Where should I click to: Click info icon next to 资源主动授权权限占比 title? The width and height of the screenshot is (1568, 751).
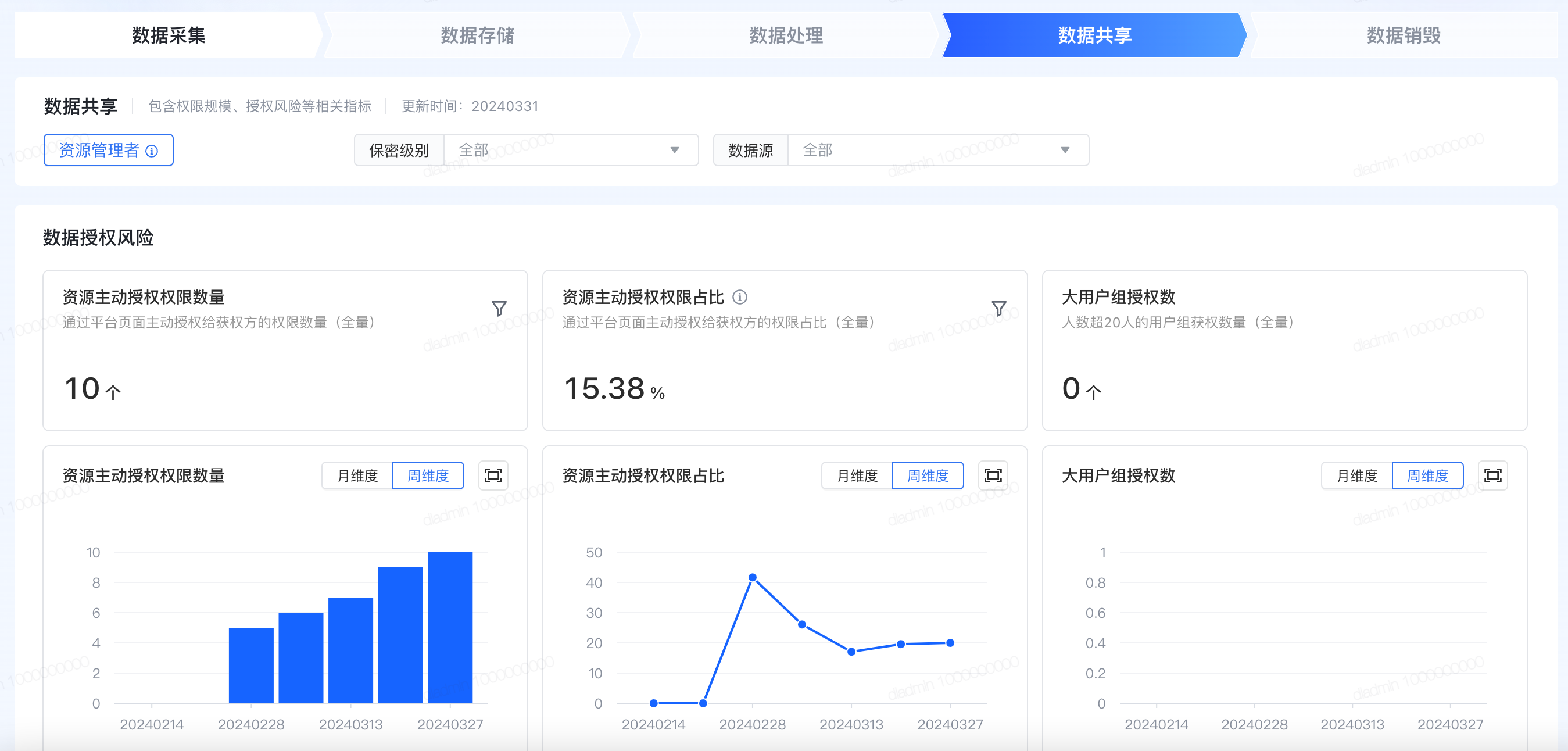[x=740, y=297]
